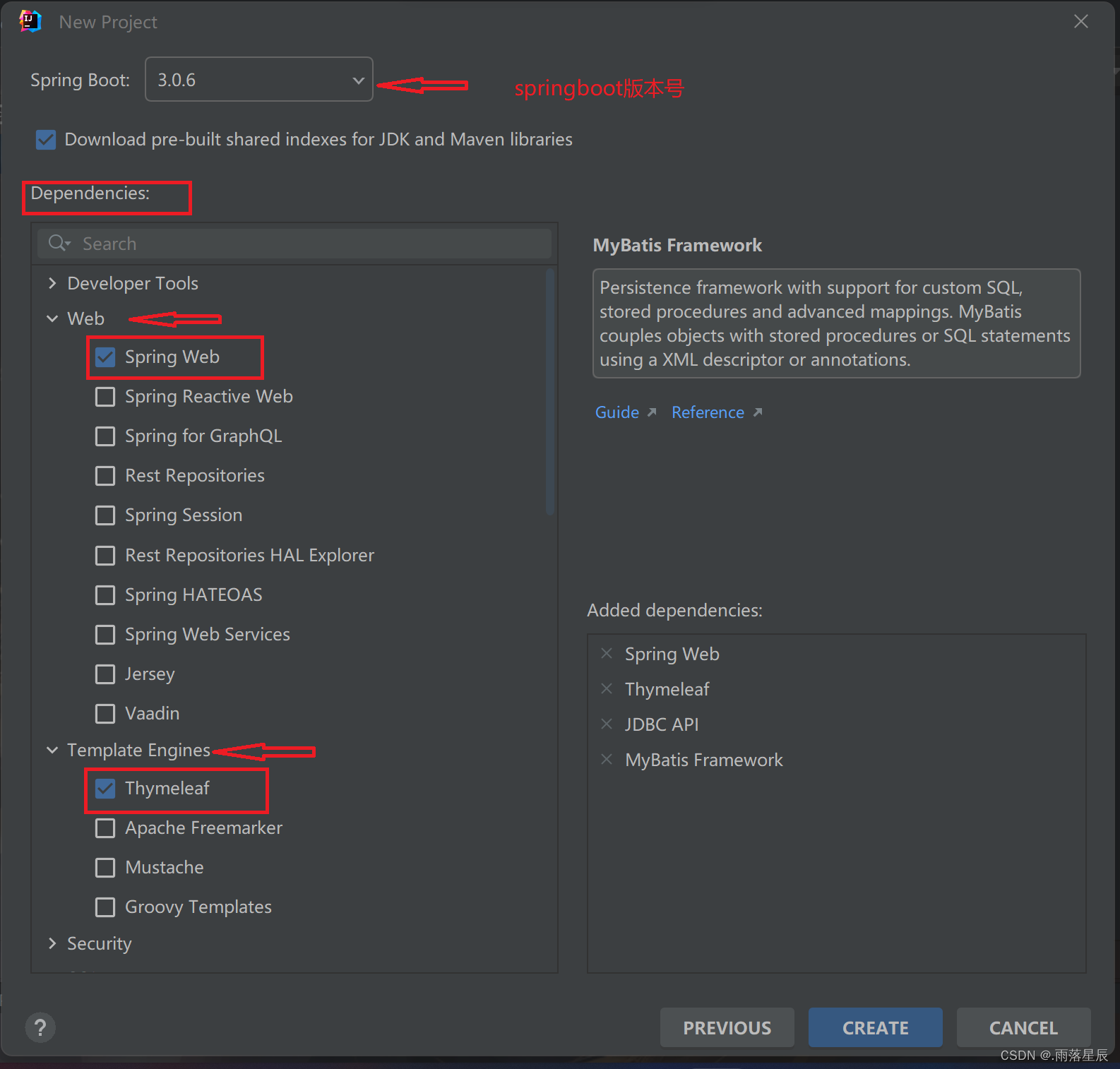Uncheck the Thymeleaf template engine
Screen dimensions: 1120x1069
[x=105, y=789]
